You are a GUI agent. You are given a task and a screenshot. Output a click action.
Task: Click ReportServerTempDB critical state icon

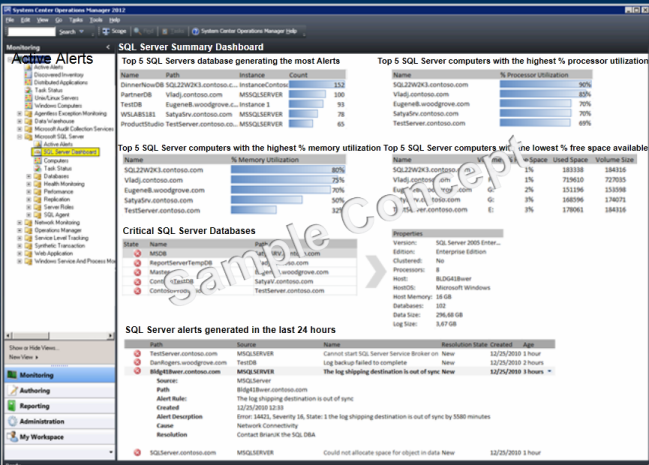137,263
